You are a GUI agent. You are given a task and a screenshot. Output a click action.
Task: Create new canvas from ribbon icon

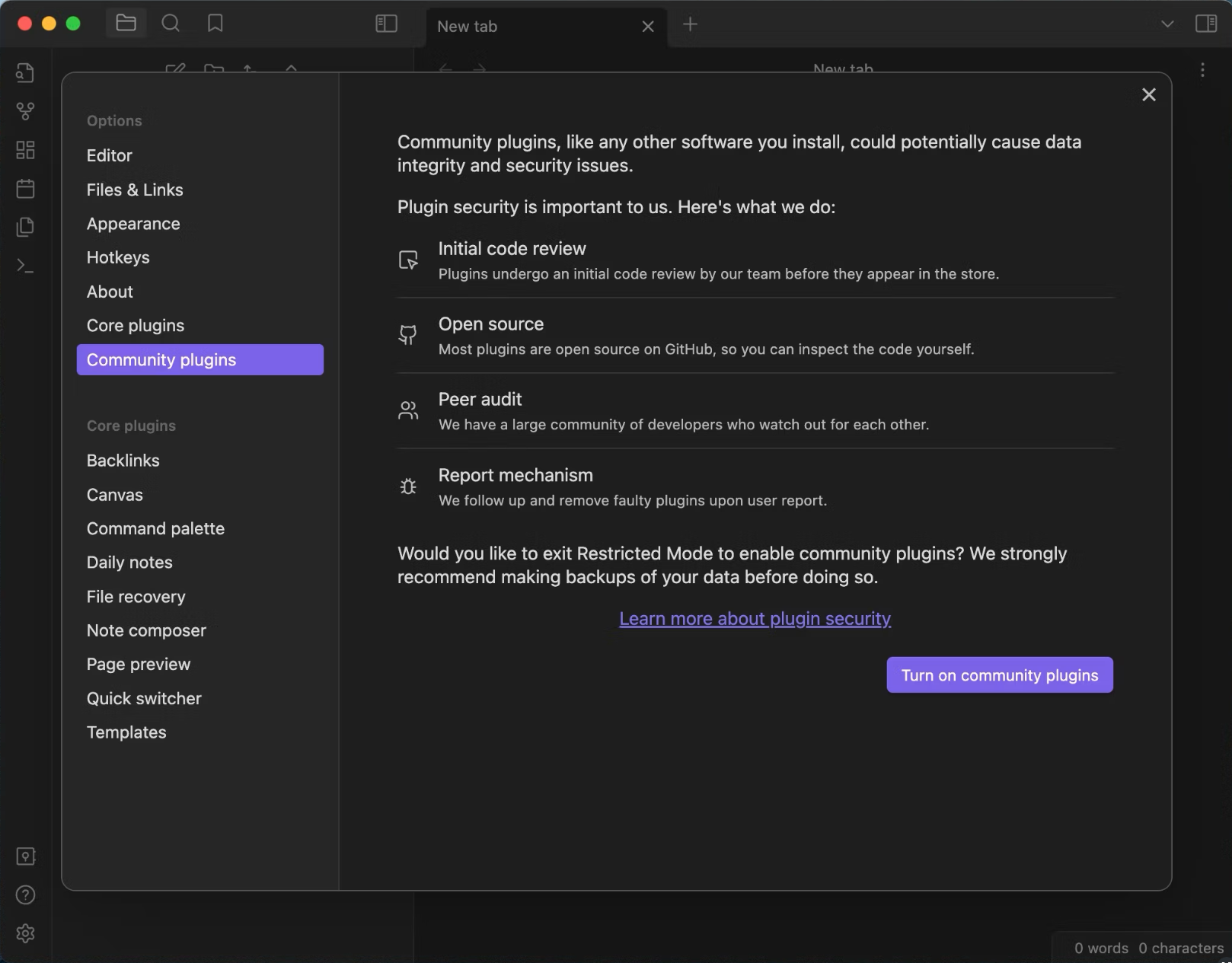pyautogui.click(x=25, y=150)
